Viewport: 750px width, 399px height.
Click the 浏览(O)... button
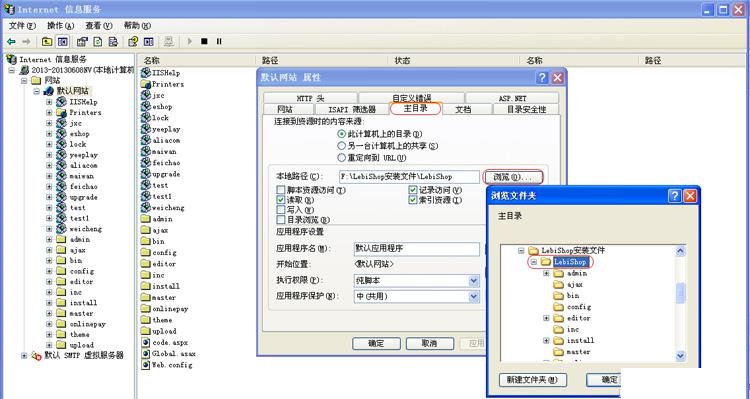pyautogui.click(x=513, y=177)
